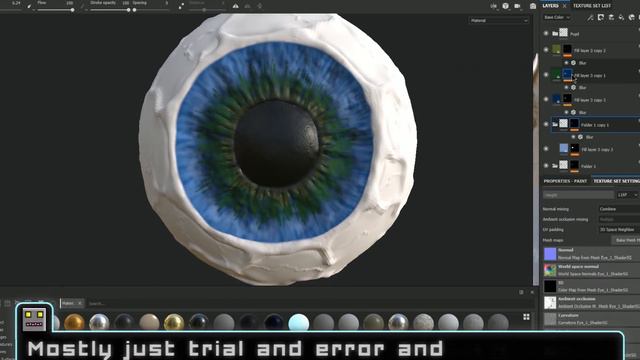Click light blue thumbnail of Fill layer 2 copy 3
Viewport: 640px width, 360px height.
(564, 148)
